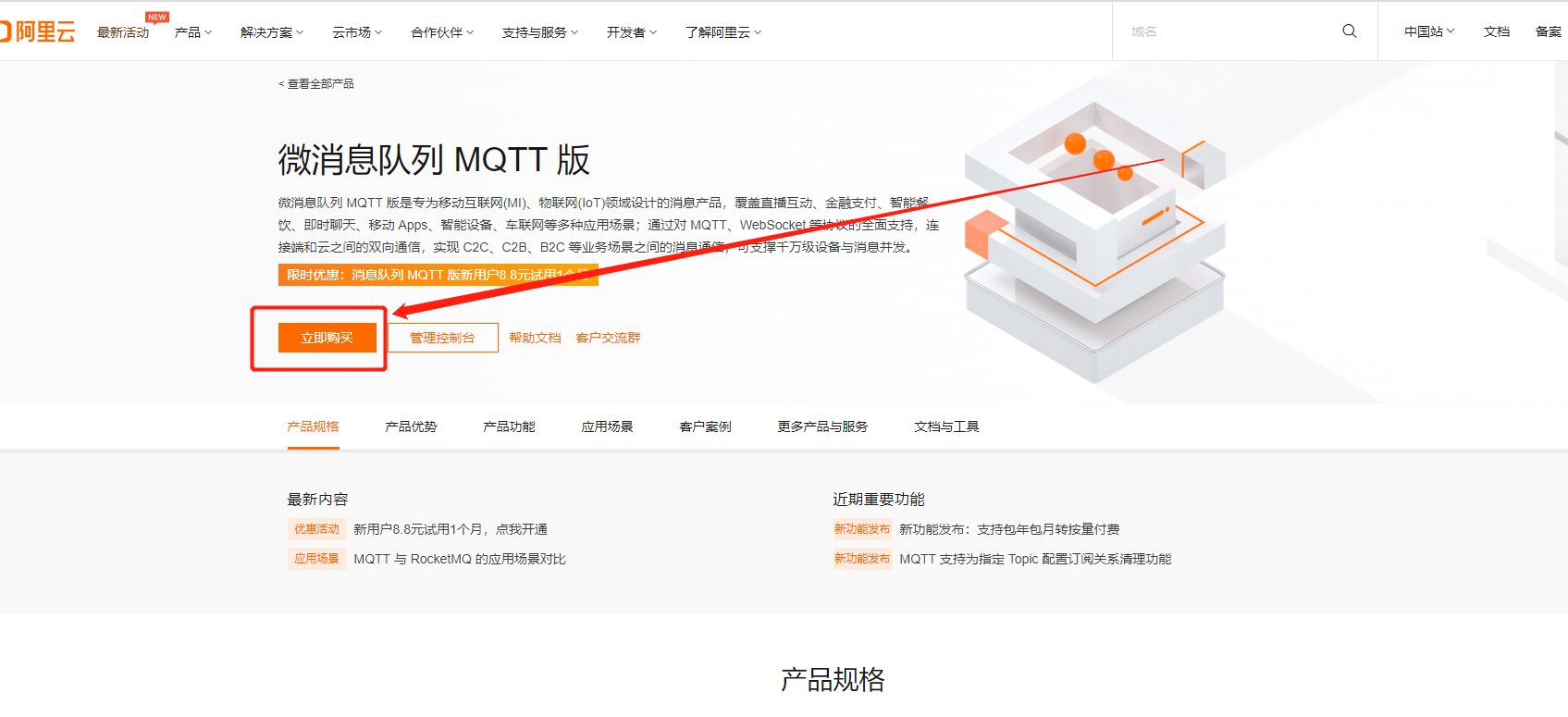Image resolution: width=1568 pixels, height=717 pixels.
Task: Click the 最新内容 heading
Action: pos(317,500)
